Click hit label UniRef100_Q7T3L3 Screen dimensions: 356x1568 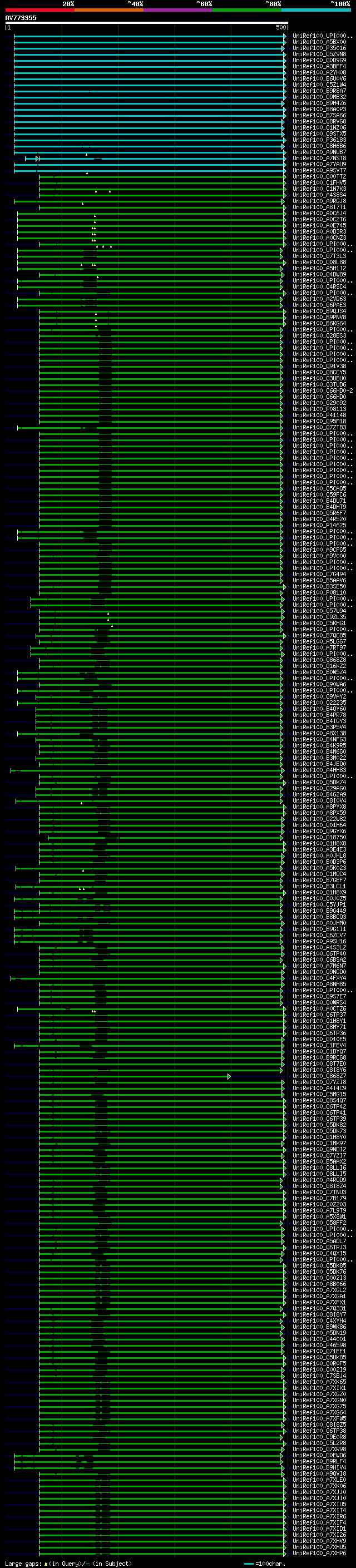pos(319,256)
